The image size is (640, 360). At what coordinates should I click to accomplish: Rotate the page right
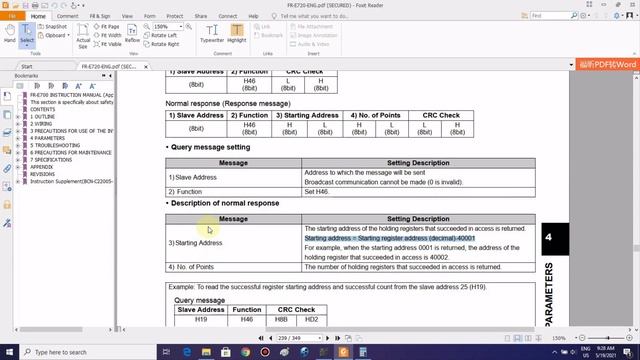pyautogui.click(x=162, y=44)
